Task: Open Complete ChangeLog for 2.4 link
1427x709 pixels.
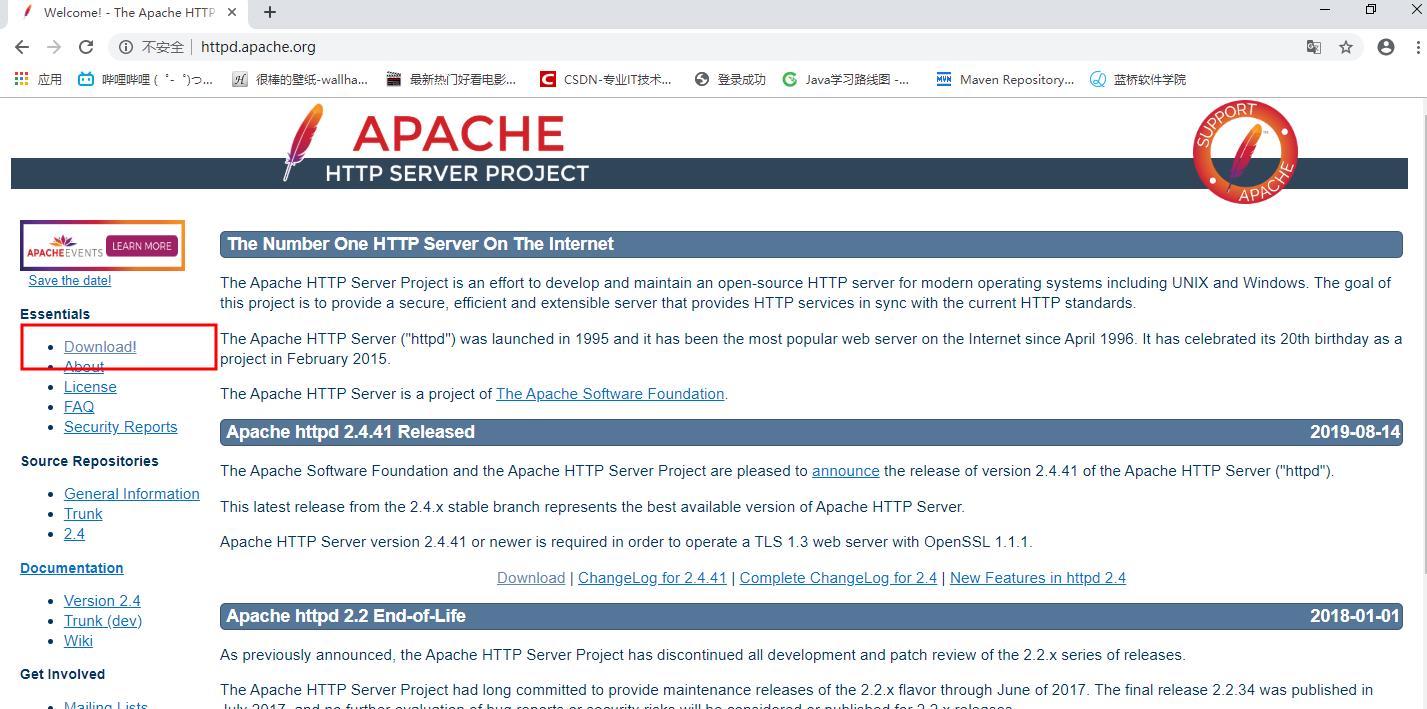Action: [838, 578]
